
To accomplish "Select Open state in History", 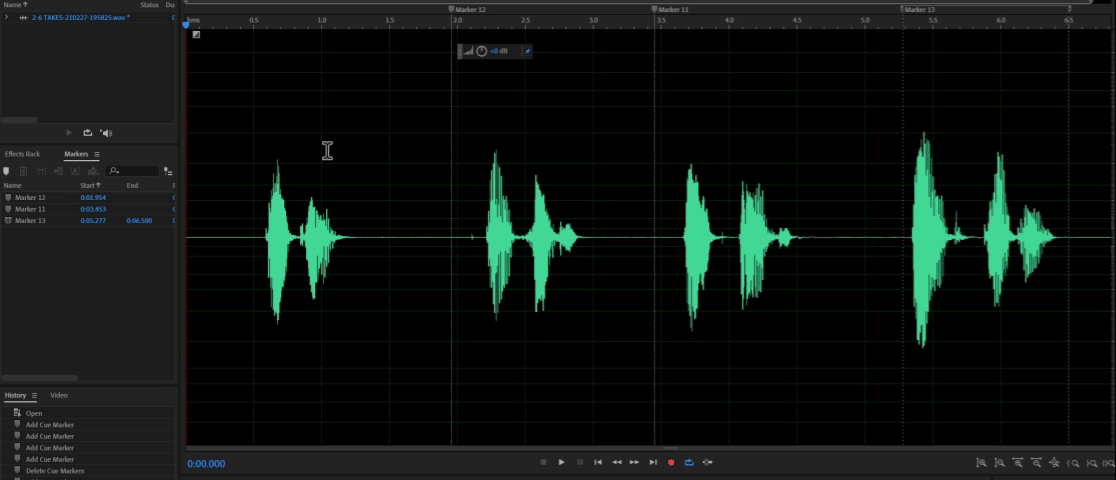I will coord(34,413).
